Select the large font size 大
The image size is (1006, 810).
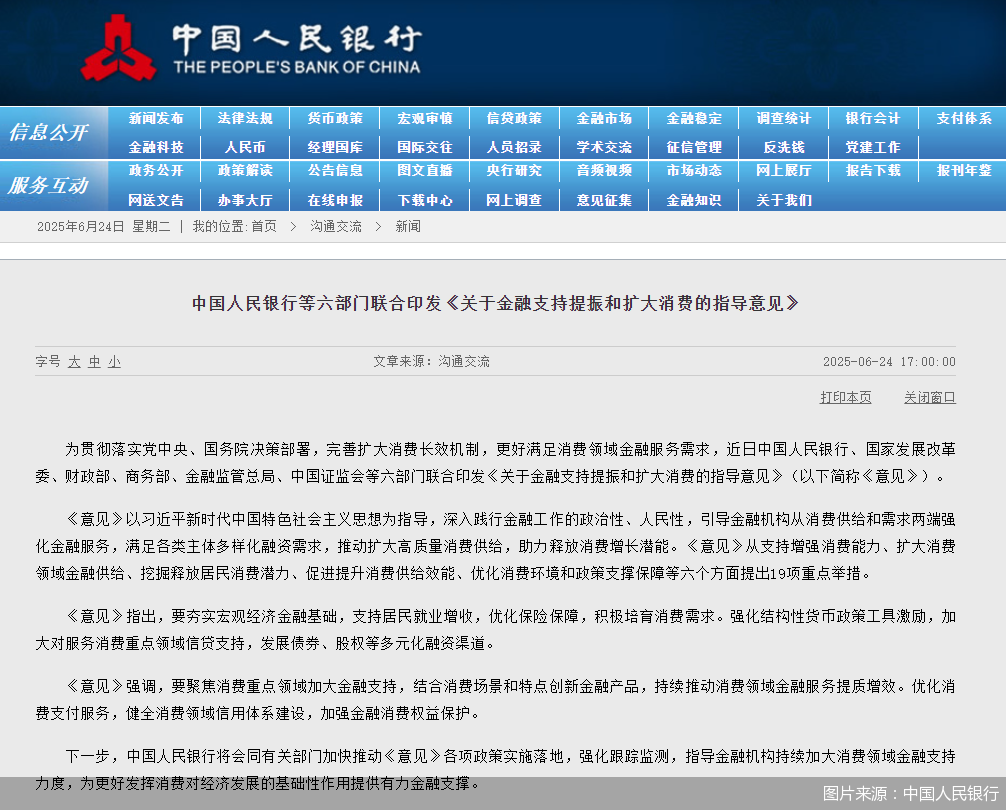[74, 361]
